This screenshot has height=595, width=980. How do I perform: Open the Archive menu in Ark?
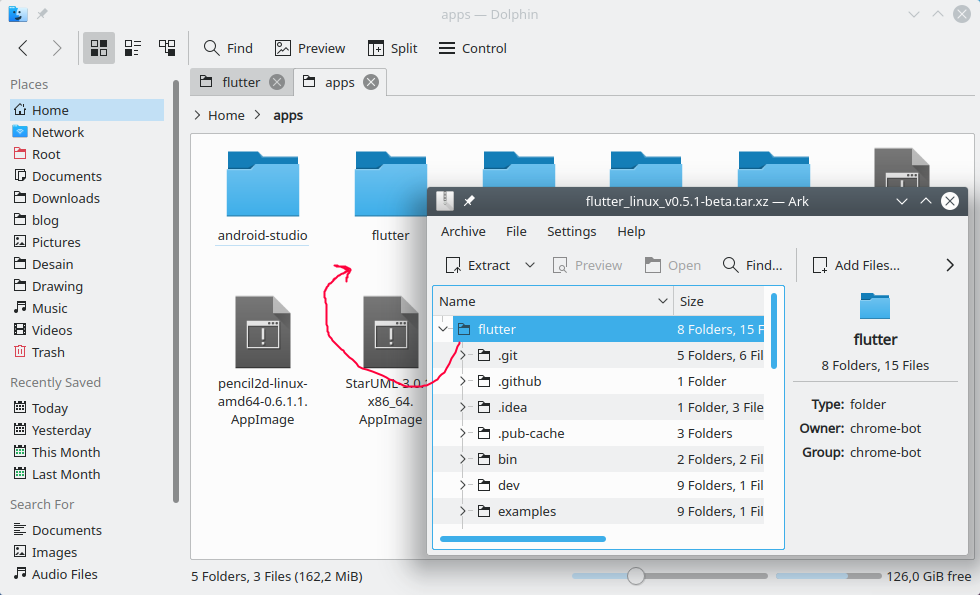(463, 231)
